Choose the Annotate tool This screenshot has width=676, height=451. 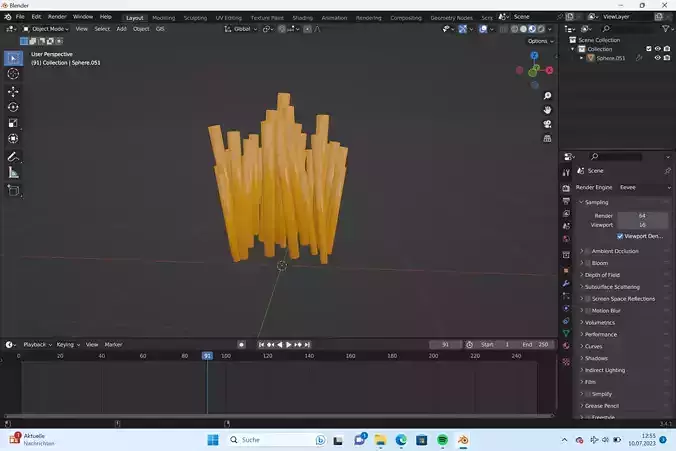click(13, 157)
